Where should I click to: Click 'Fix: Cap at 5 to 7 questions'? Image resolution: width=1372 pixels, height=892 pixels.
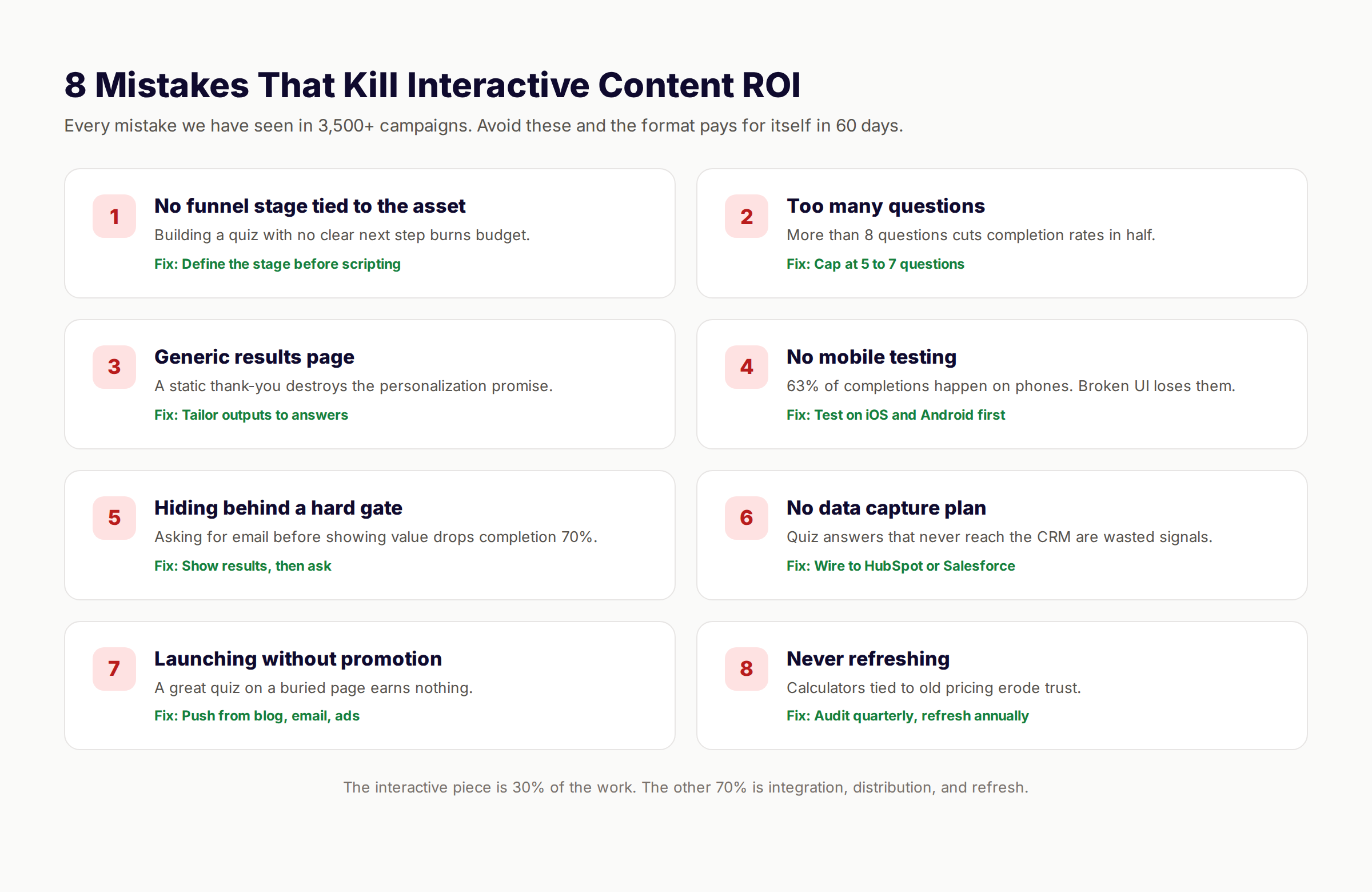(875, 264)
